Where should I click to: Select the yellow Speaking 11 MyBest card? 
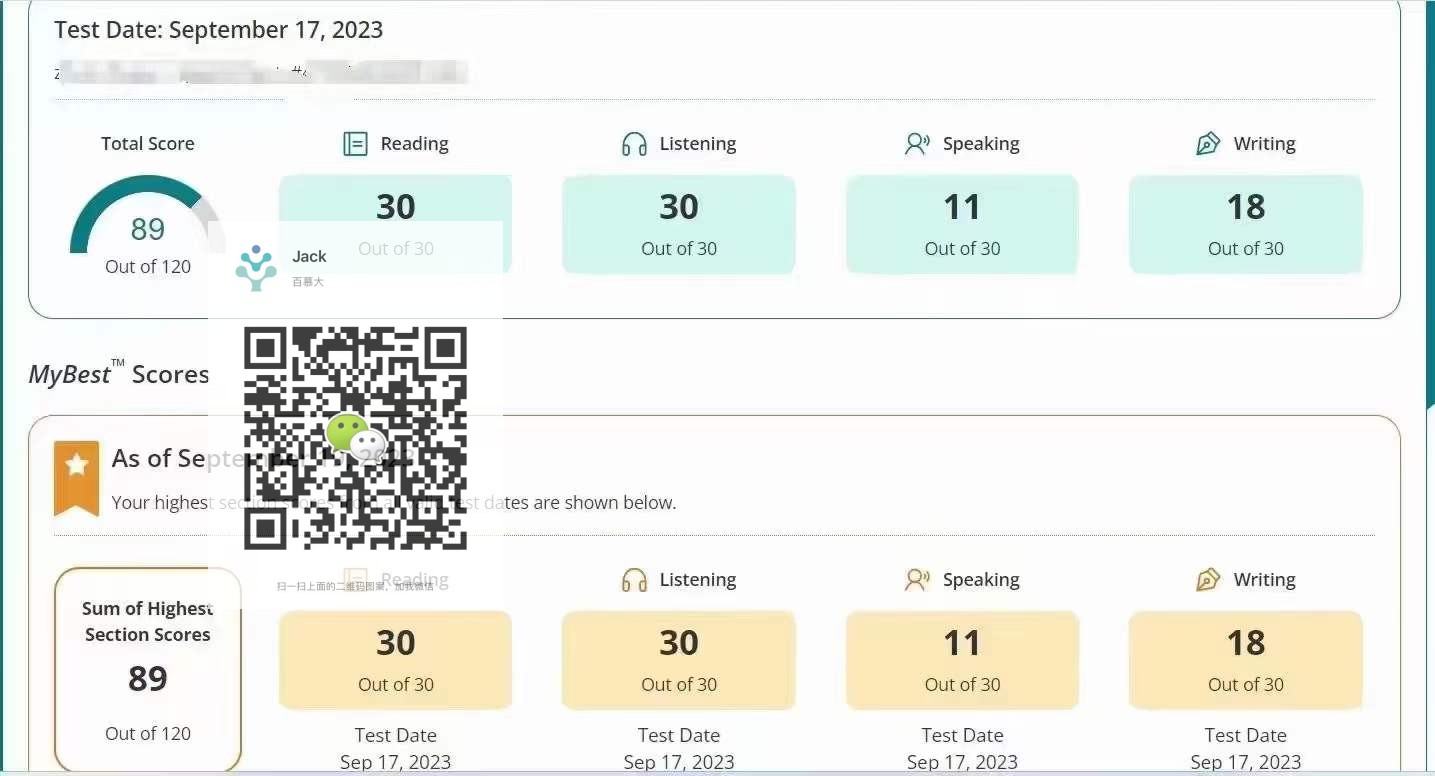point(962,661)
